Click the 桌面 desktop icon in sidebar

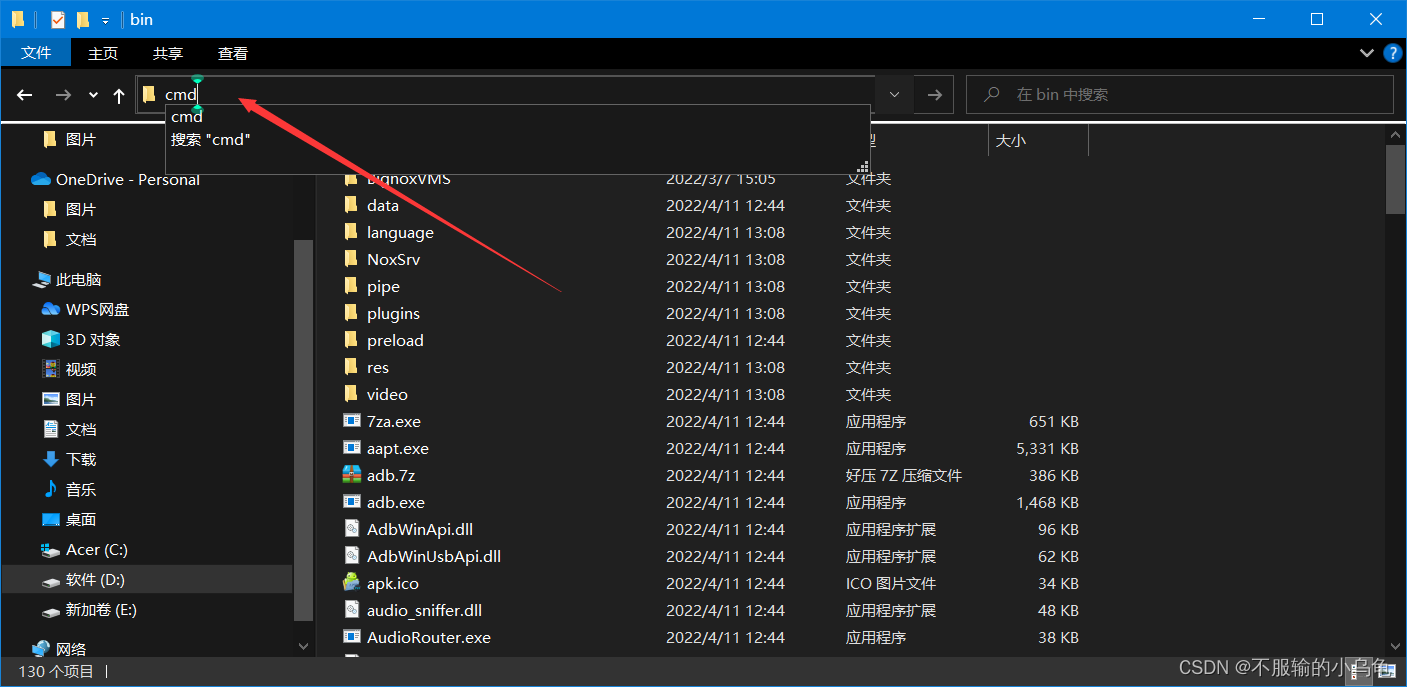pos(51,519)
